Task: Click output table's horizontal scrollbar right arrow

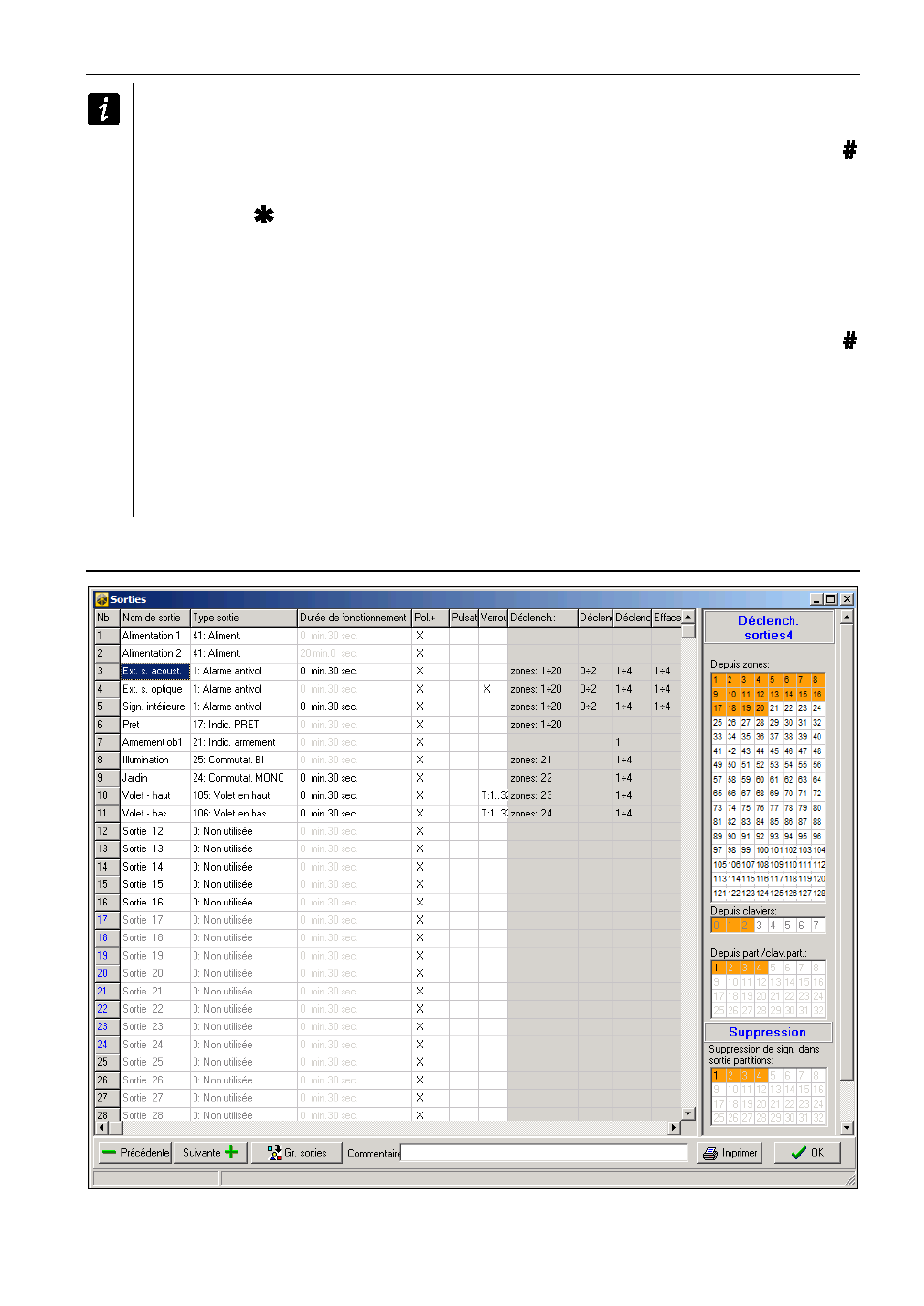Action: (x=674, y=1128)
